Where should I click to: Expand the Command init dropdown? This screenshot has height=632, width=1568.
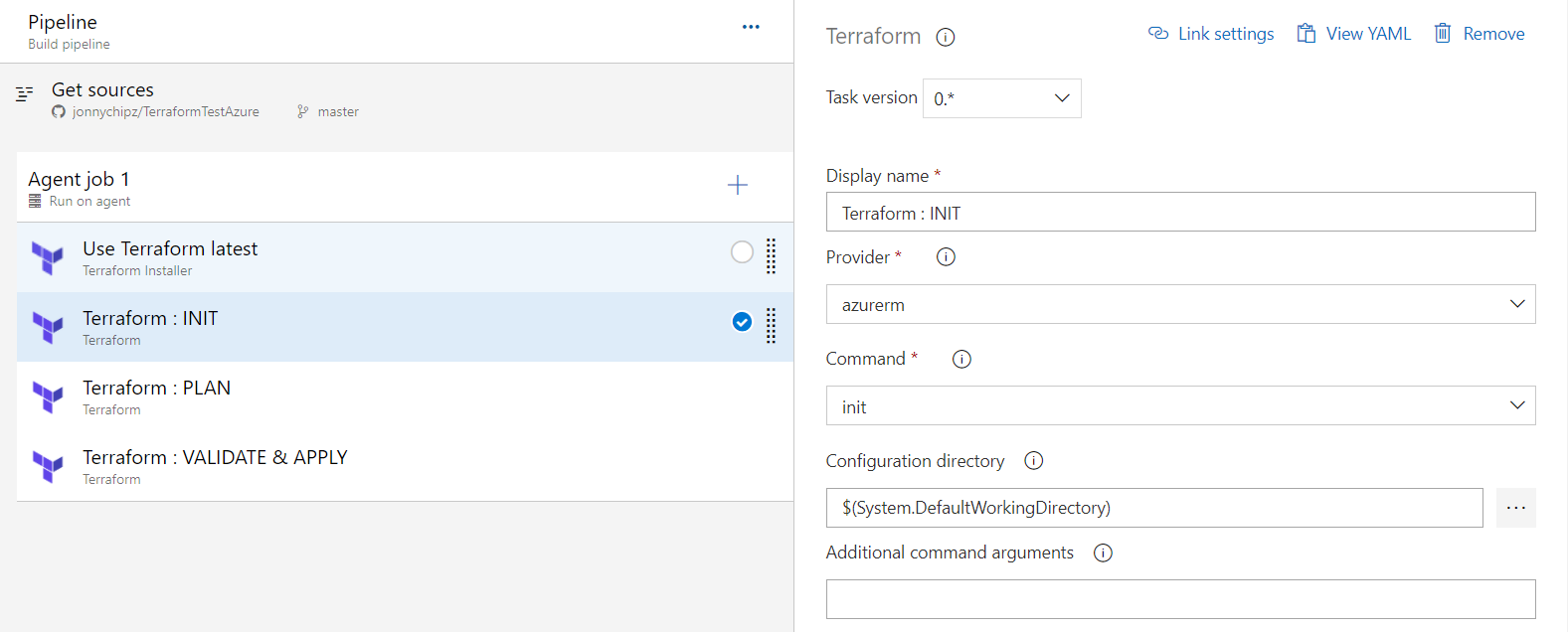click(1180, 406)
